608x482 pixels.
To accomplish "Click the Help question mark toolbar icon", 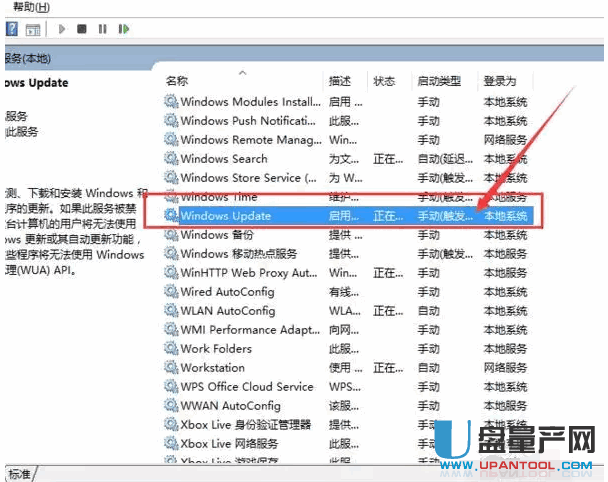I will 11,30.
